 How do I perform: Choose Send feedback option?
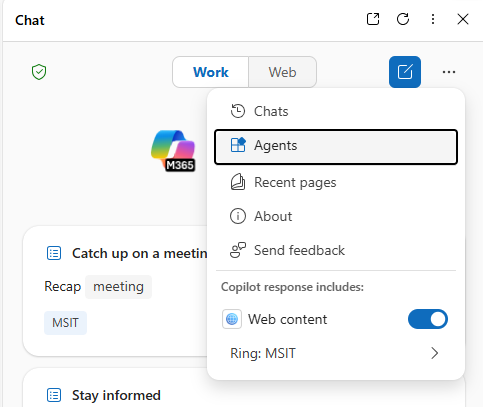336,250
